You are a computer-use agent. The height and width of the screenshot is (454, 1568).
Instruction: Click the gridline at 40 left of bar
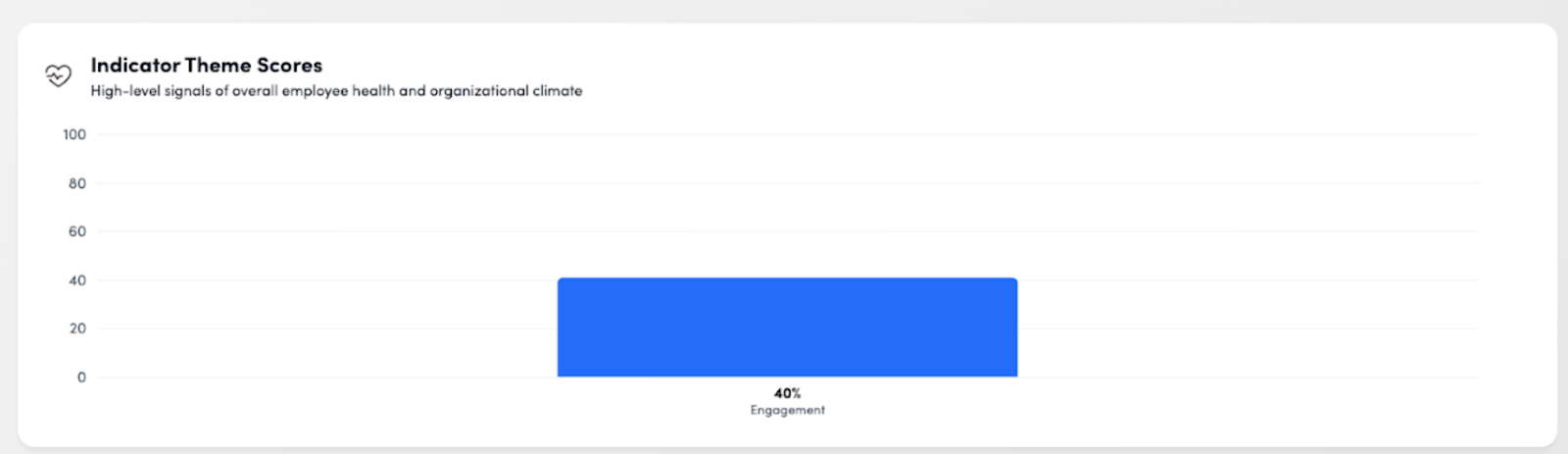[x=323, y=280]
